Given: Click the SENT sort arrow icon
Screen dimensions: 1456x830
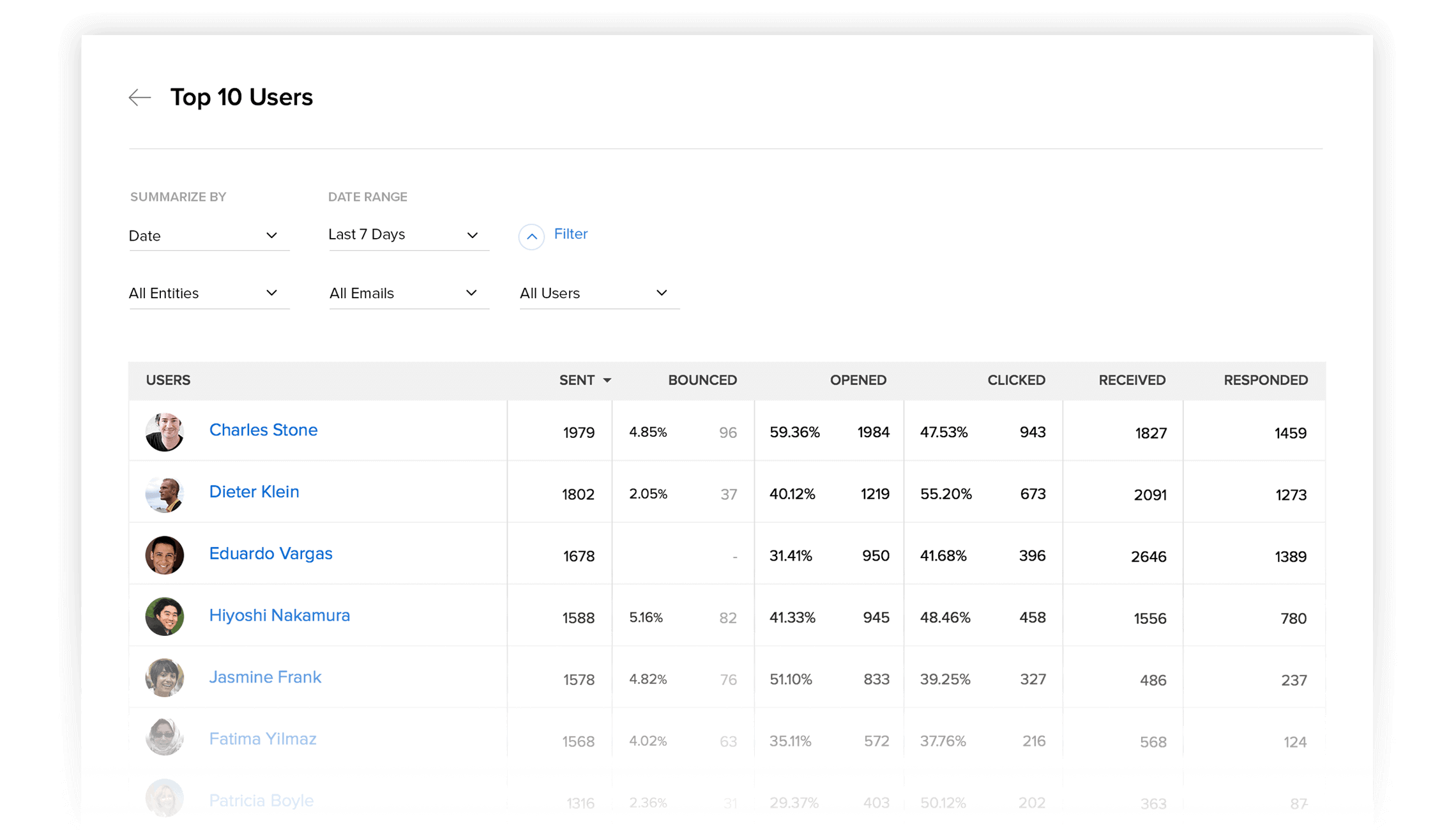Looking at the screenshot, I should click(x=607, y=381).
